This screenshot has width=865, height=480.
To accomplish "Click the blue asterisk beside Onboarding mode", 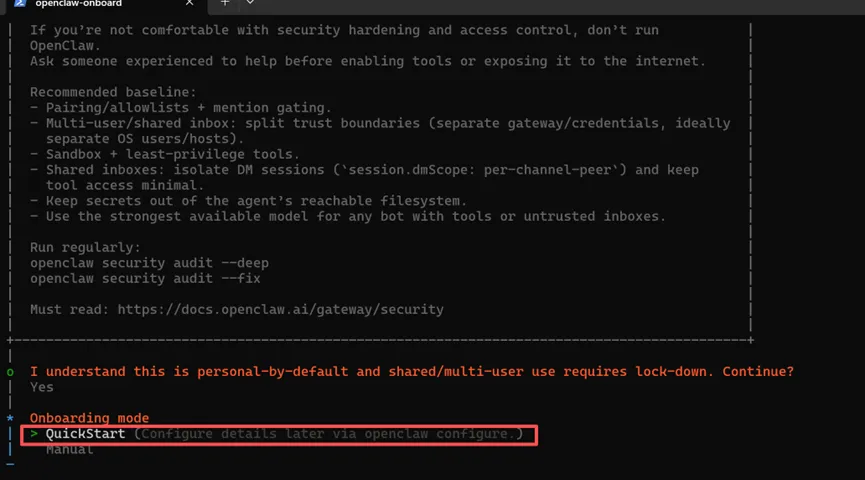I will tap(10, 418).
